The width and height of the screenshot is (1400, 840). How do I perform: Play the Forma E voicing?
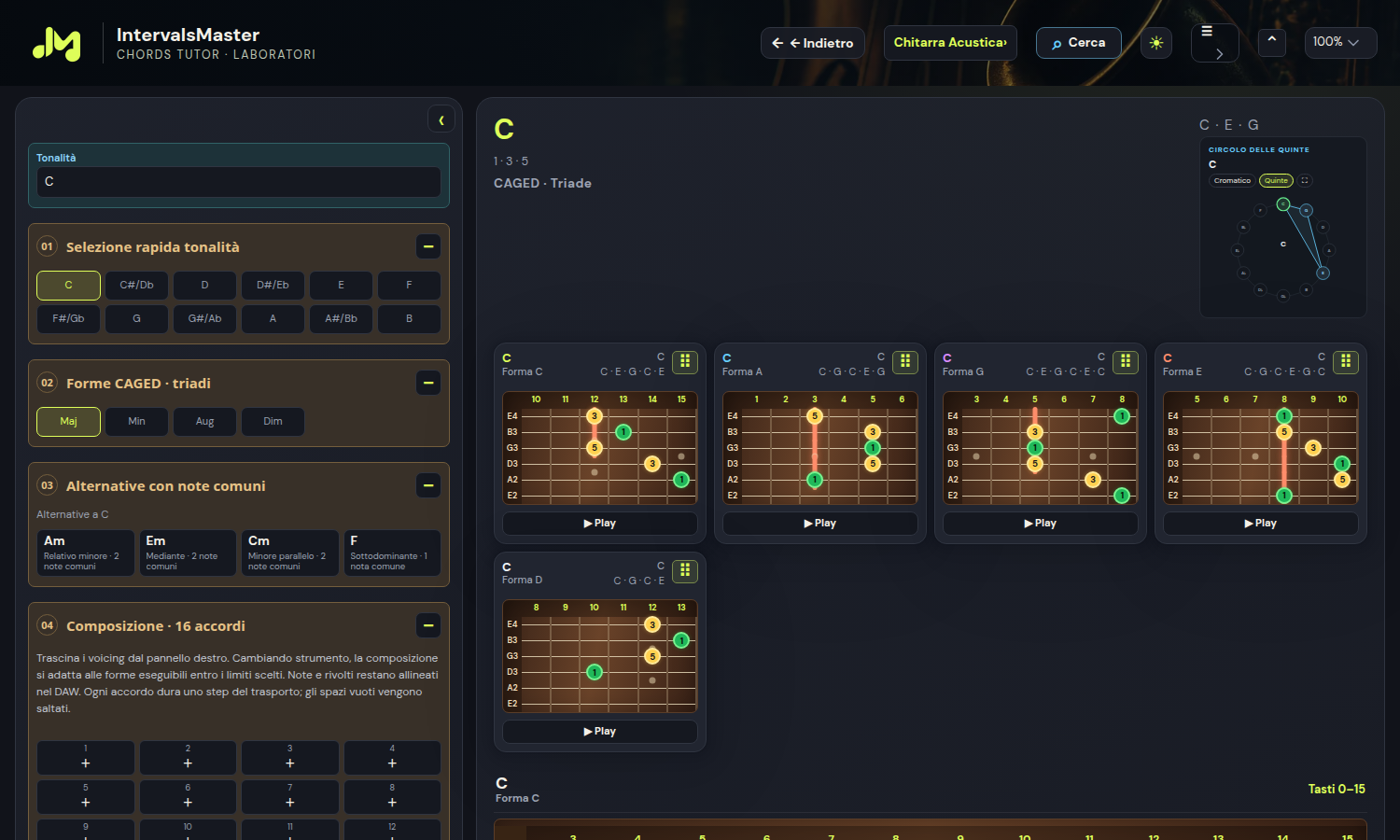click(1261, 524)
